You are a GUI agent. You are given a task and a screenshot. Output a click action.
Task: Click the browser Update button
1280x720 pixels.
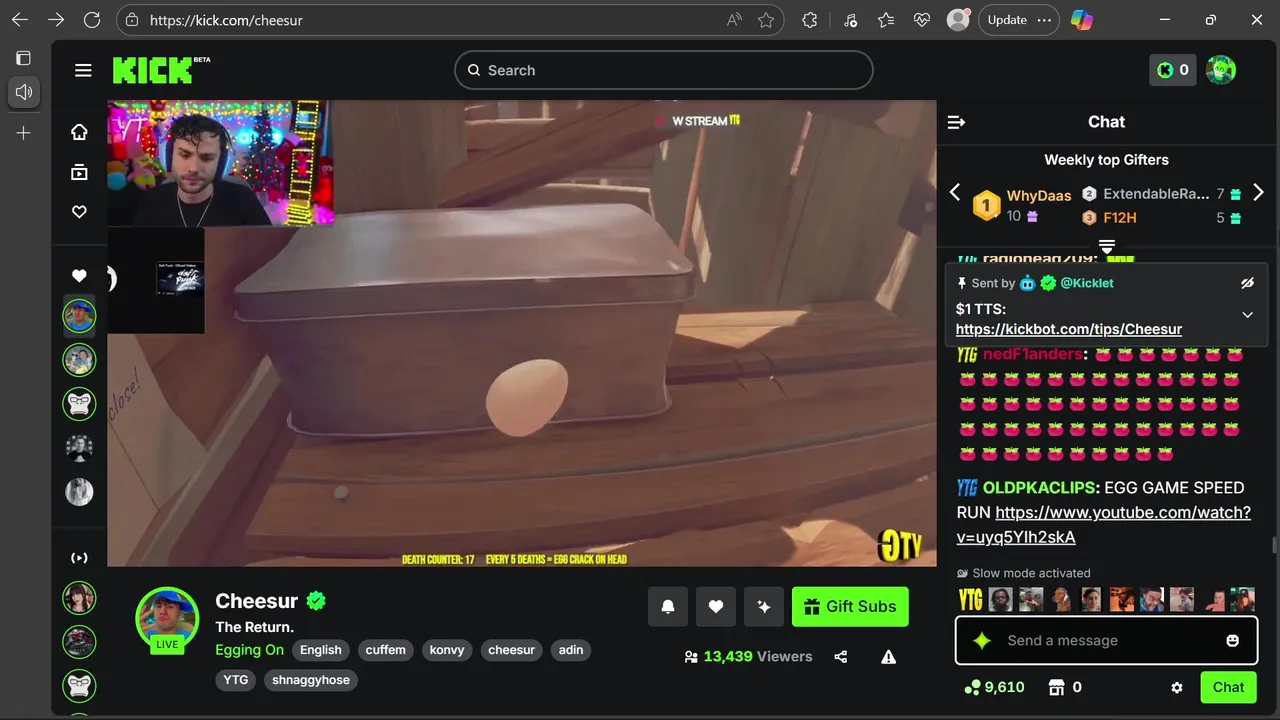point(1007,20)
